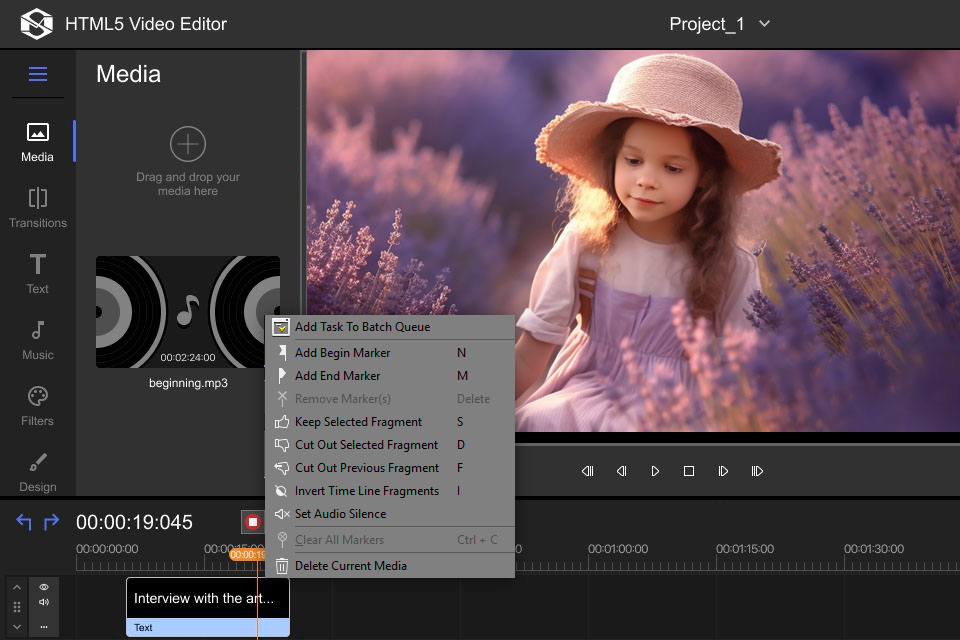Choose the greyed-out Remove Marker(s) entry
The image size is (960, 640).
(x=390, y=399)
